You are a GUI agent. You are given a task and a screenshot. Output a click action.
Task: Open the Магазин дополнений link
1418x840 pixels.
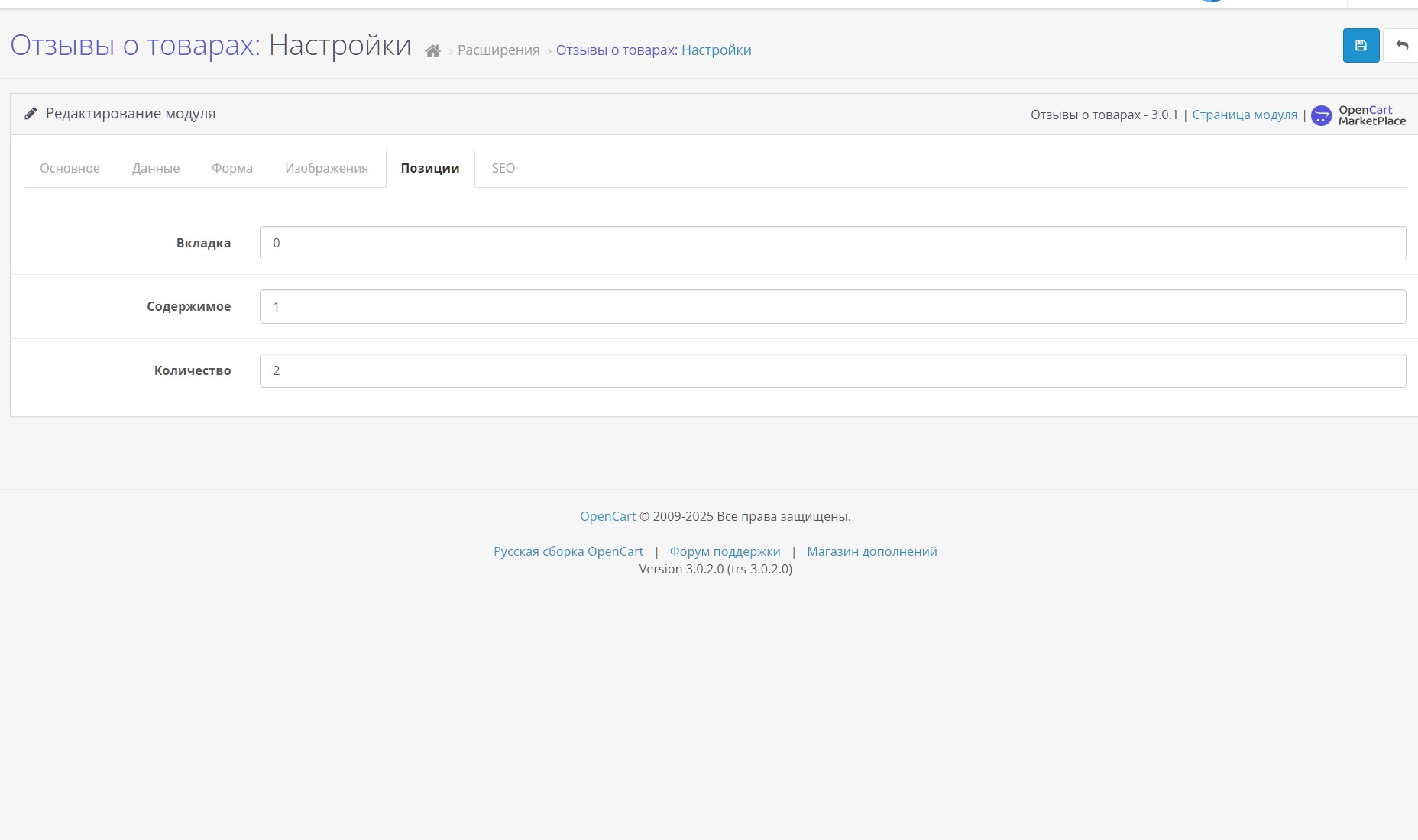pyautogui.click(x=872, y=551)
